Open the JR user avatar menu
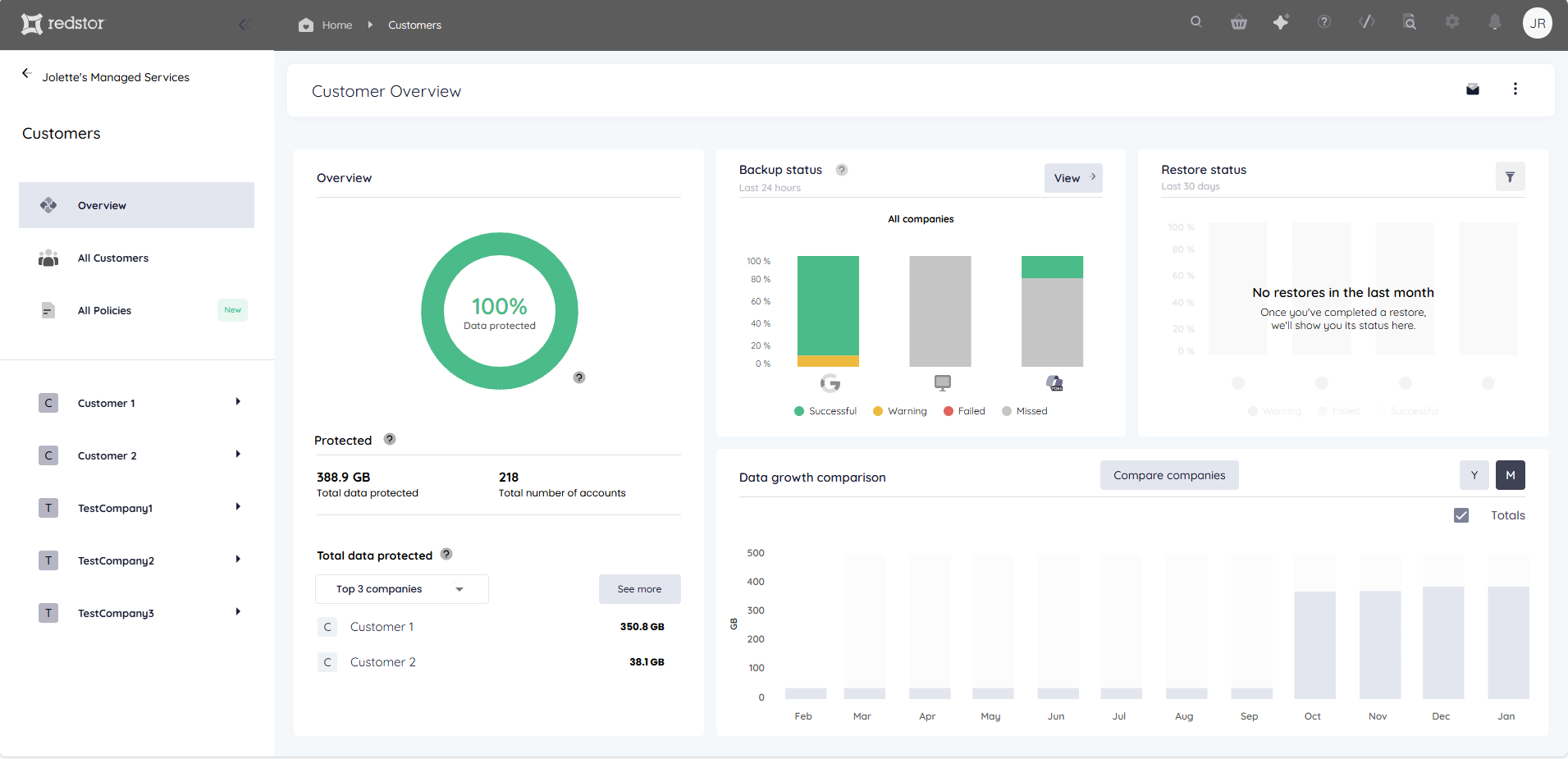 [x=1538, y=23]
